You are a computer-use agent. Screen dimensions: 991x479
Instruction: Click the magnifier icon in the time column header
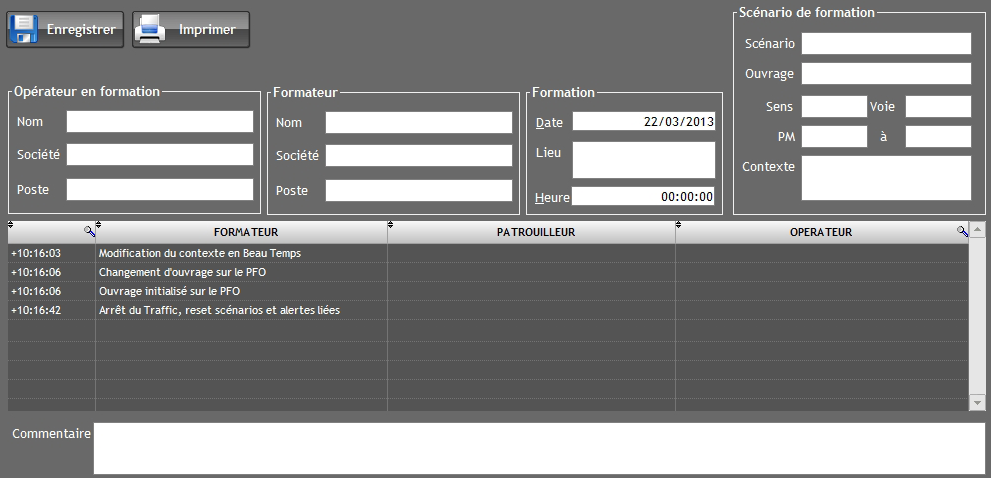click(89, 232)
